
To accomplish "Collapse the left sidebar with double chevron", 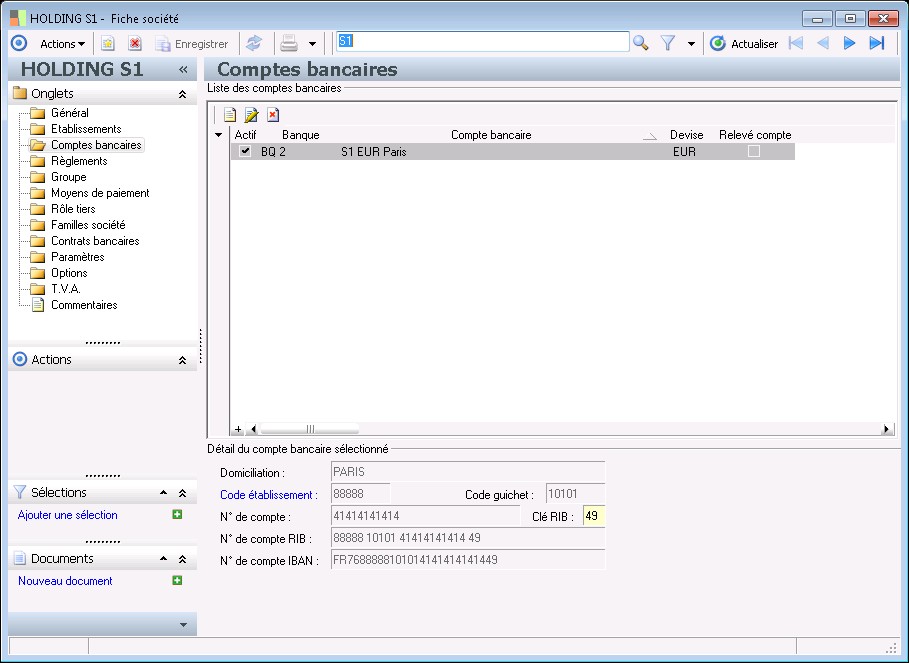I will coord(183,70).
